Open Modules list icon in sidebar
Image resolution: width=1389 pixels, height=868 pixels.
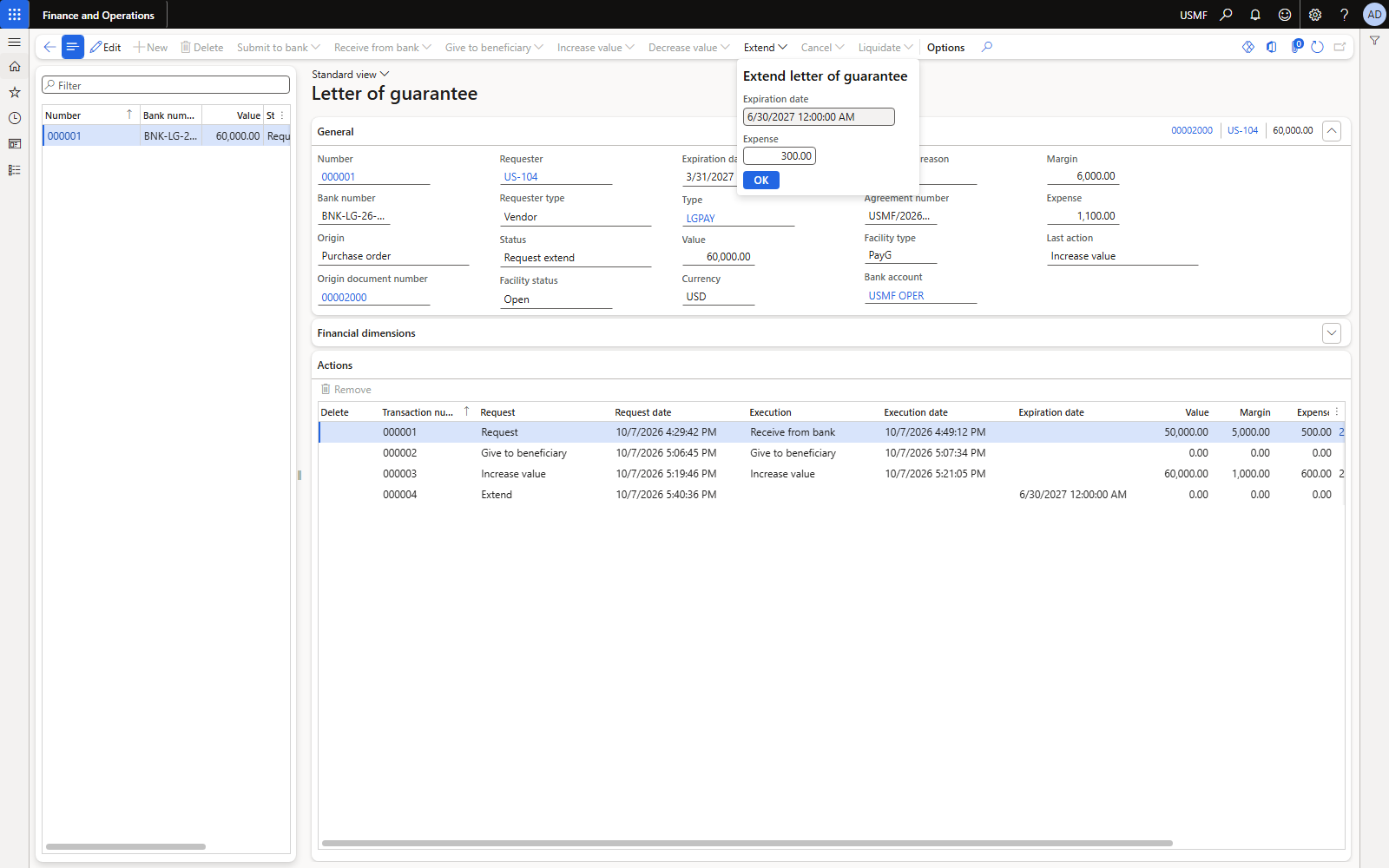click(x=15, y=170)
